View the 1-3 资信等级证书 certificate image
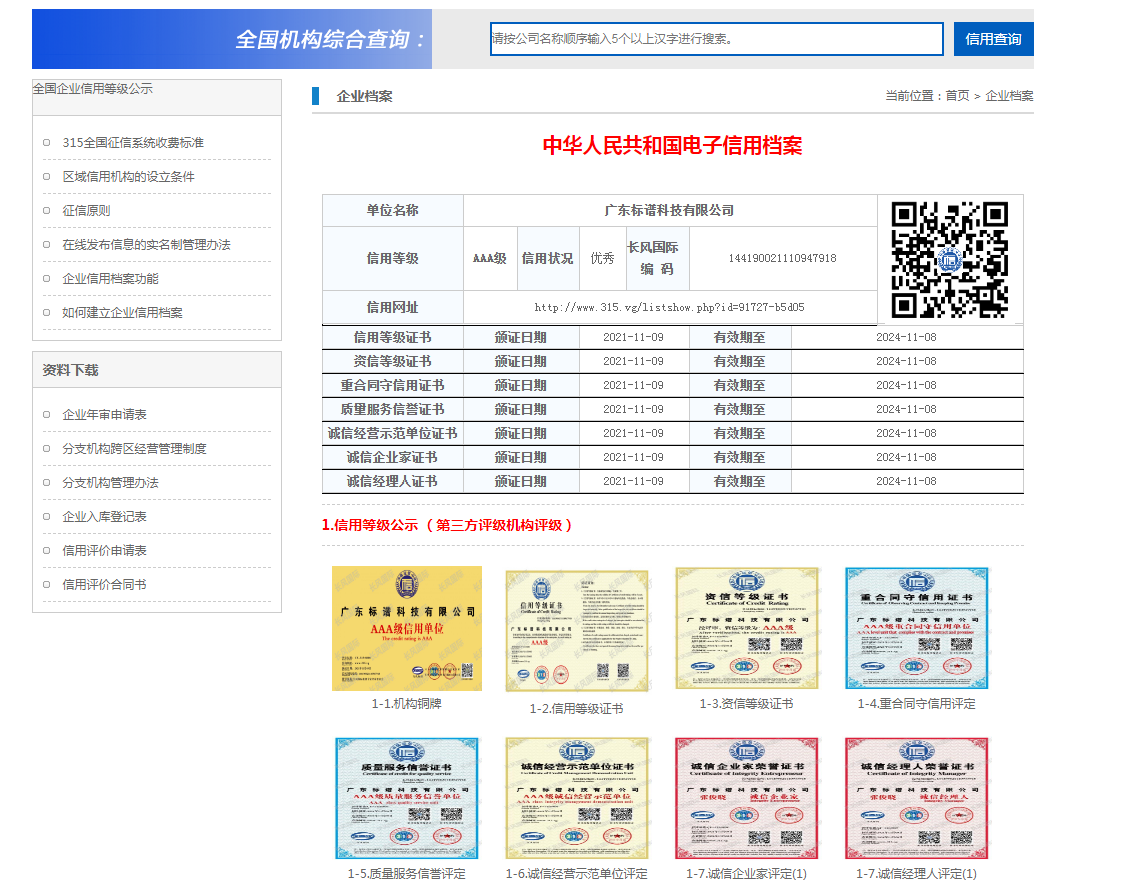Image resolution: width=1138 pixels, height=884 pixels. click(x=746, y=628)
